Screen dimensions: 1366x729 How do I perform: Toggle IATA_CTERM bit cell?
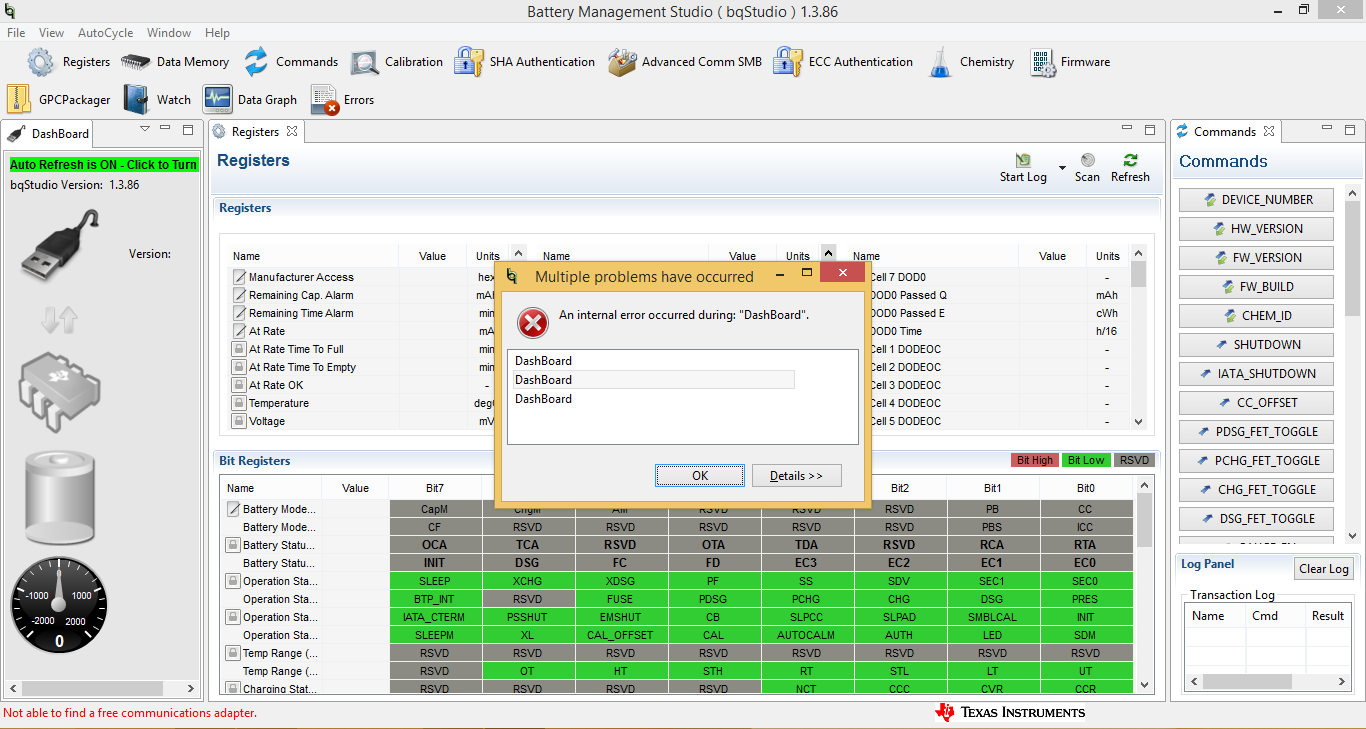[x=435, y=617]
